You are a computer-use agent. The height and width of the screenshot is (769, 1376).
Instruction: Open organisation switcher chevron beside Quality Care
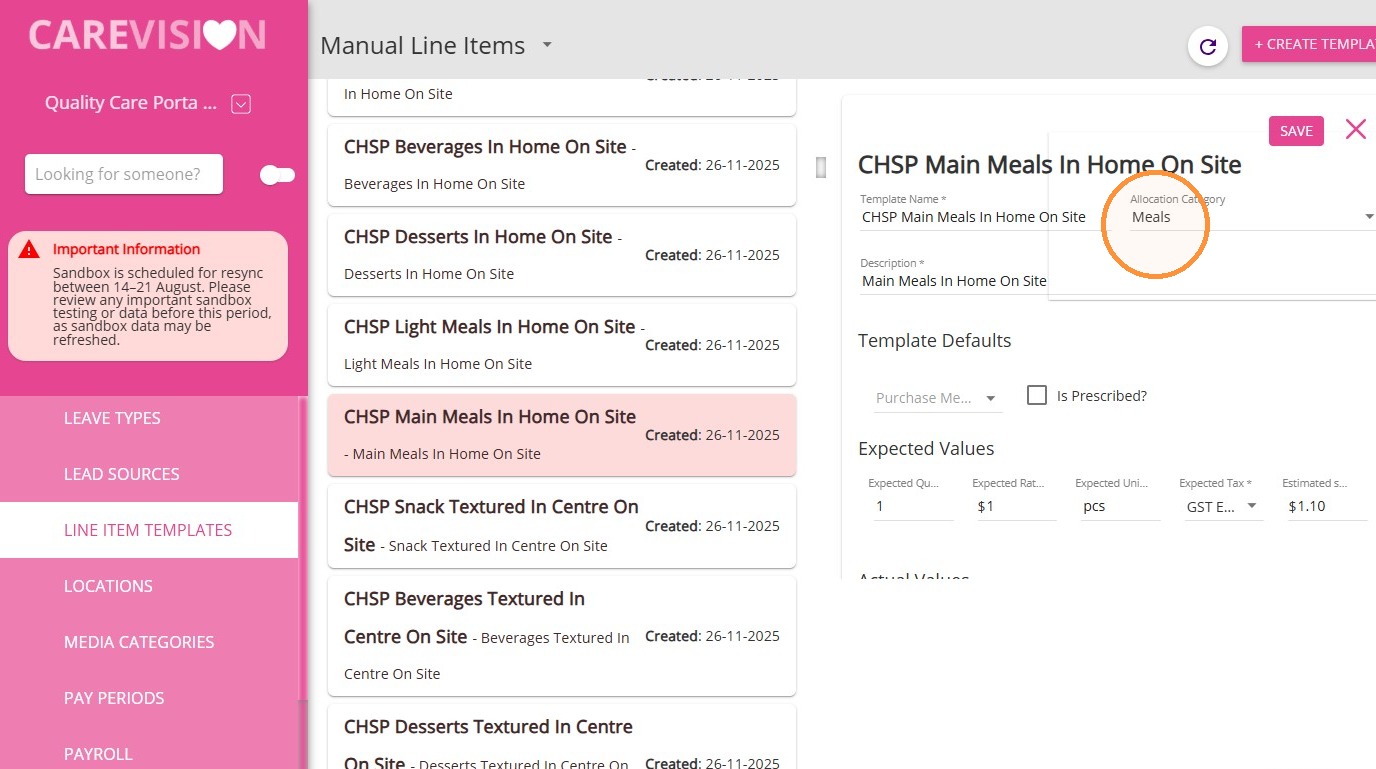click(x=240, y=103)
